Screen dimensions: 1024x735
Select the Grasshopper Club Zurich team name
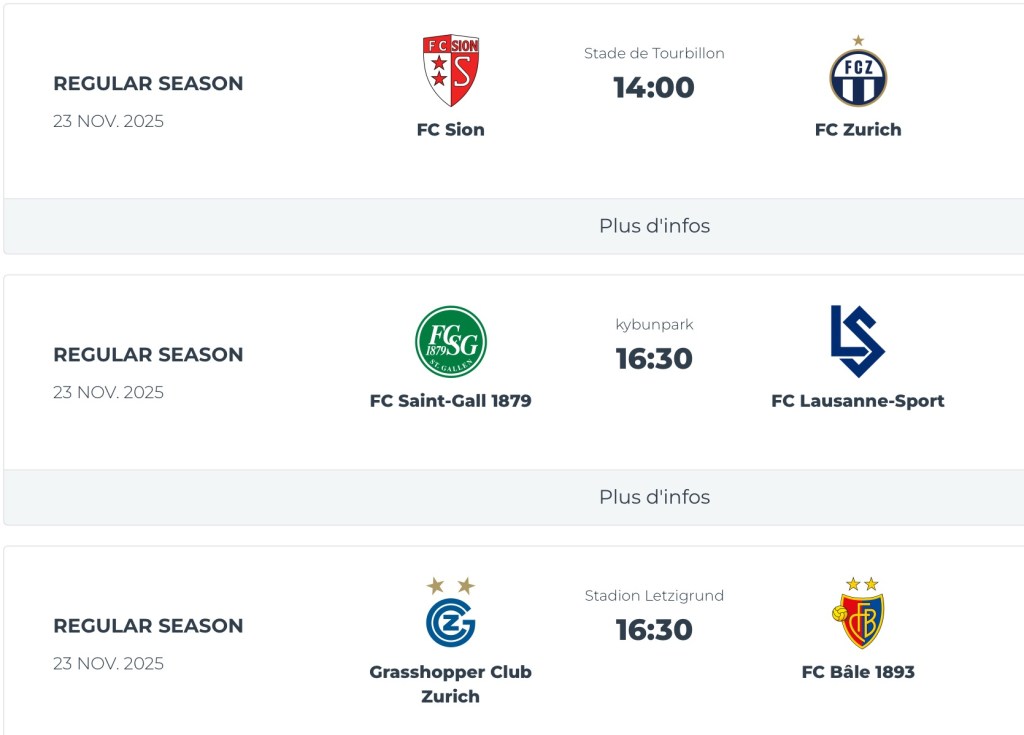click(x=450, y=684)
